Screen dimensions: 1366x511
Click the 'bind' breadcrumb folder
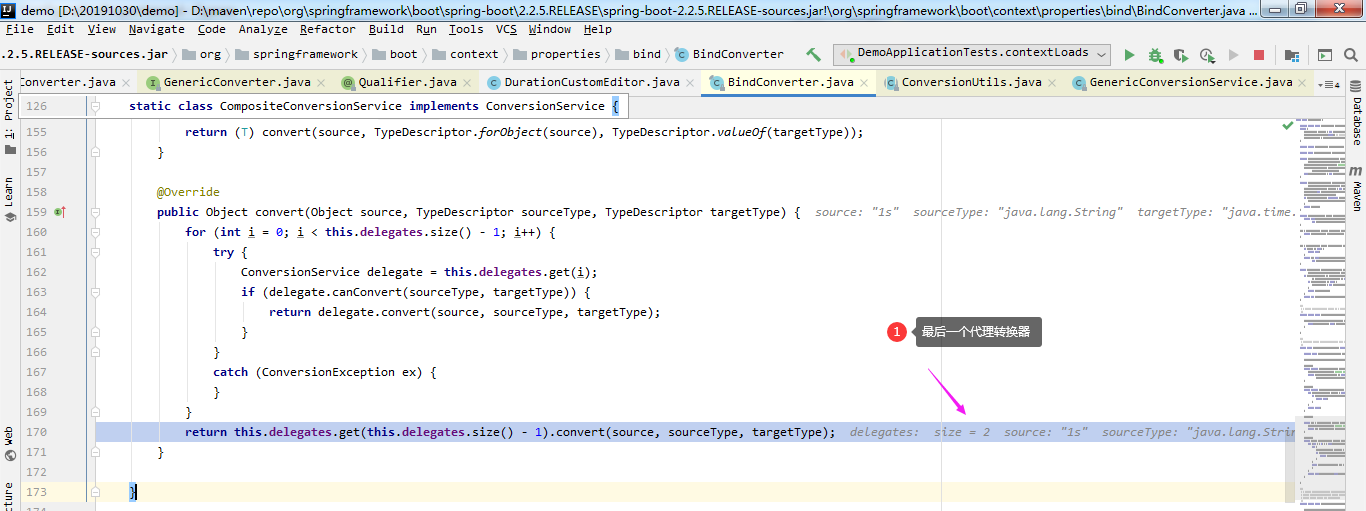[639, 54]
